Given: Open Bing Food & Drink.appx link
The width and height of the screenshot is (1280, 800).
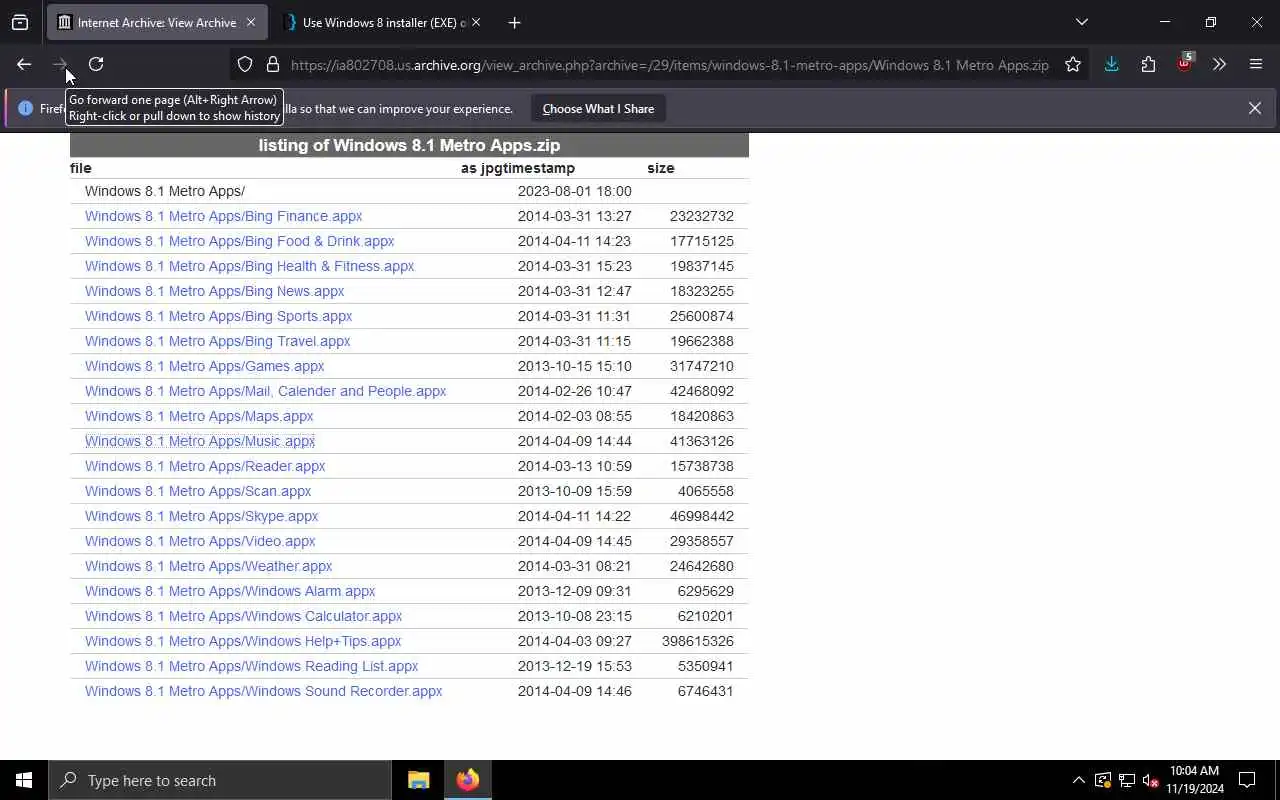Looking at the screenshot, I should tap(239, 241).
